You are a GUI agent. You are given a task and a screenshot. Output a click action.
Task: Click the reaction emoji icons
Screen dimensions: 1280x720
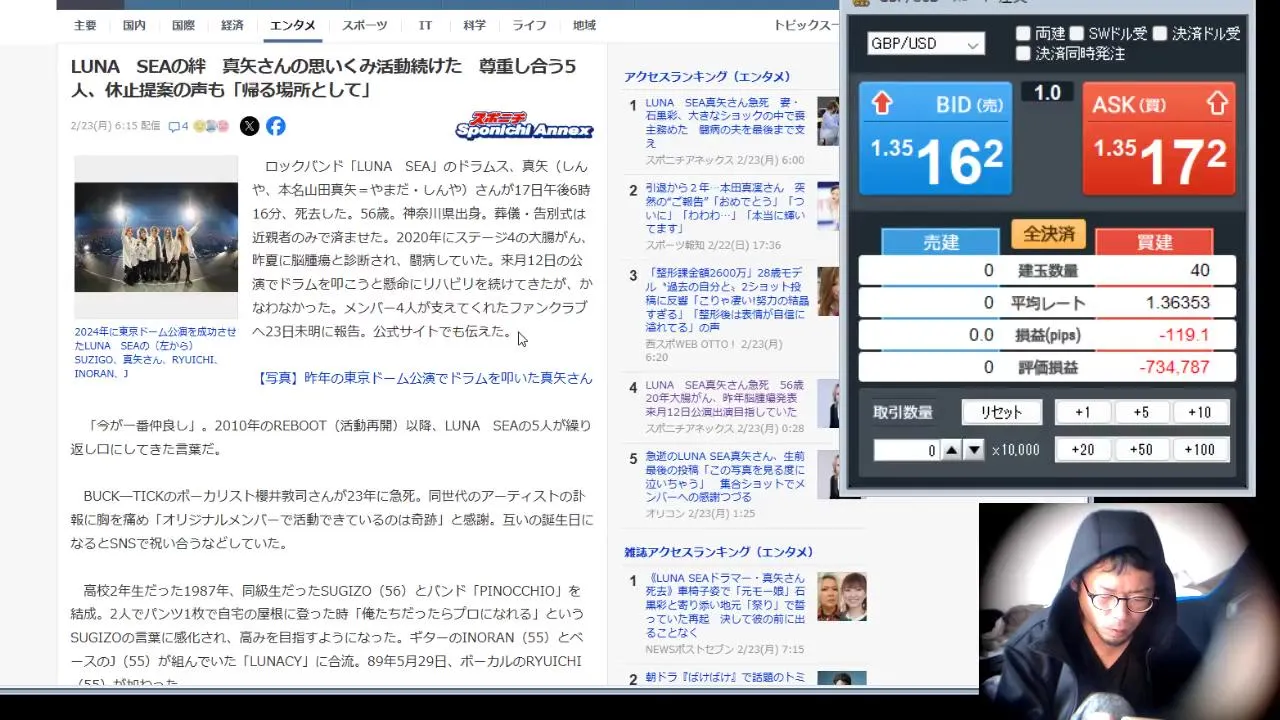click(211, 126)
